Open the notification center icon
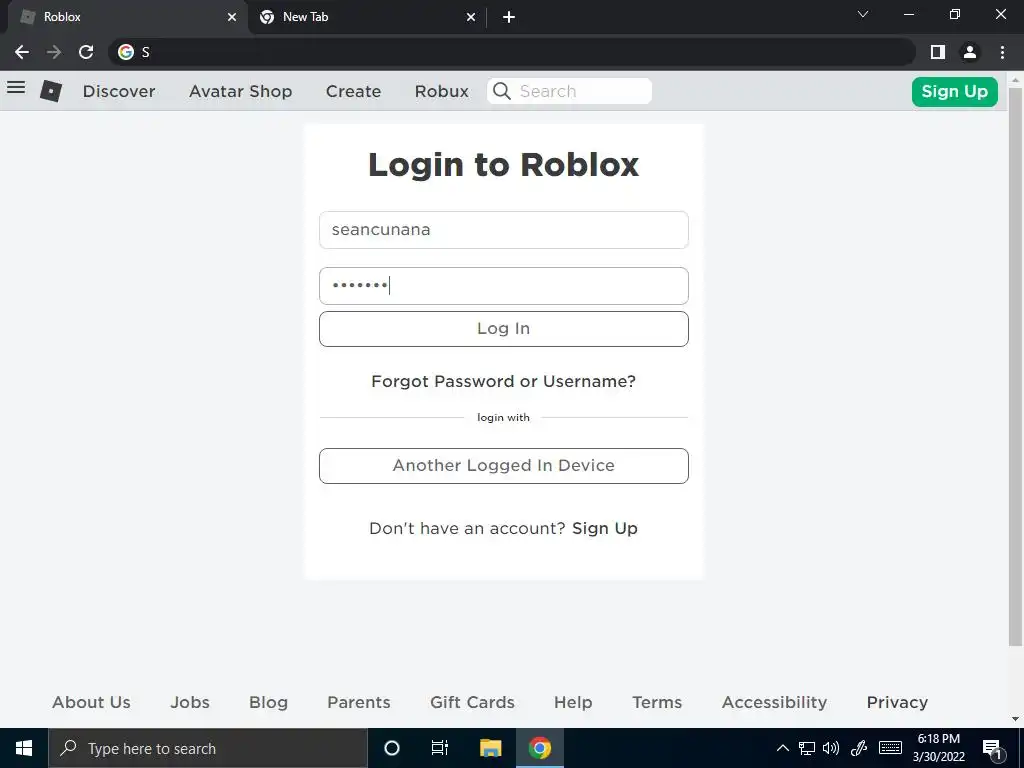Screen dimensions: 1024x768 992,749
